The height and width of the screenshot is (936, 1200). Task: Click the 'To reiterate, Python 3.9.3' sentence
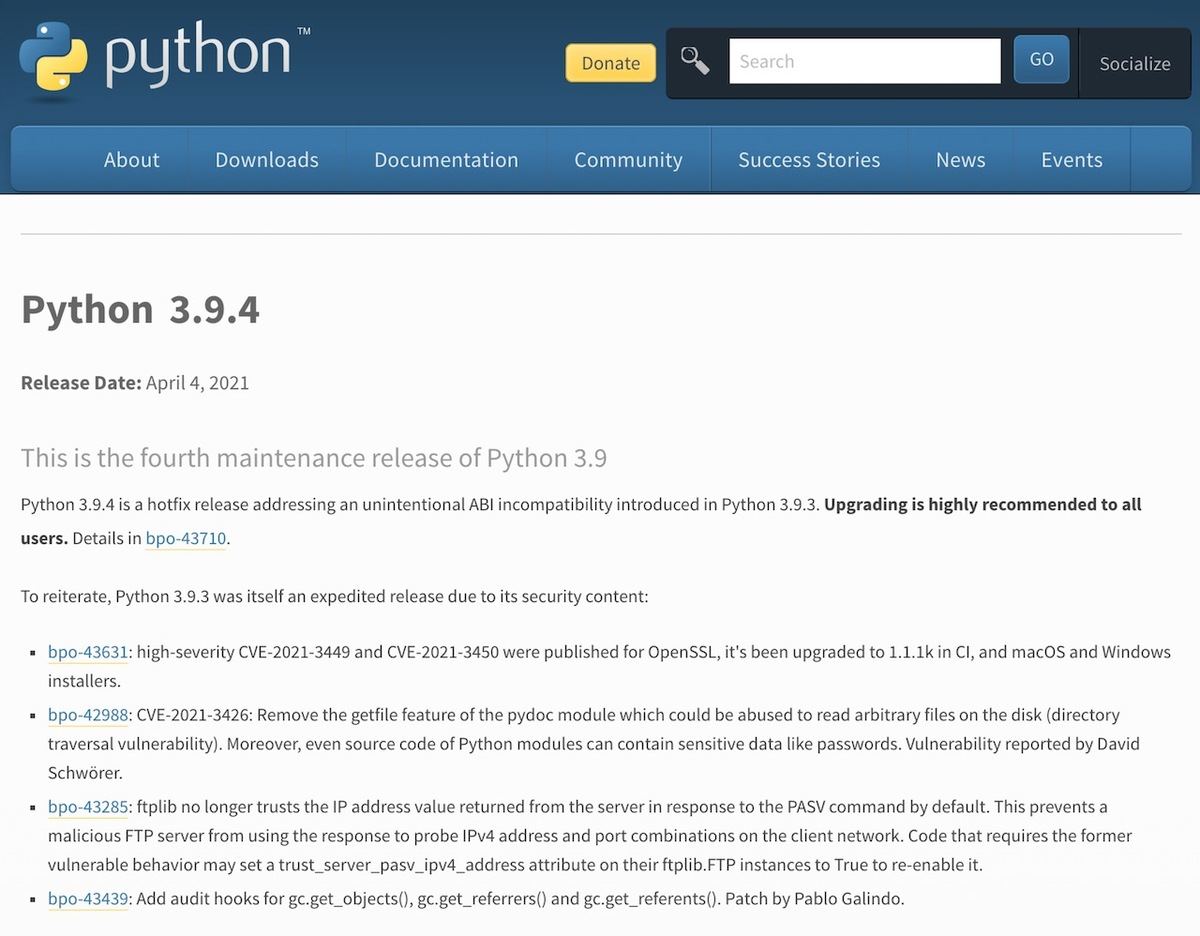335,597
